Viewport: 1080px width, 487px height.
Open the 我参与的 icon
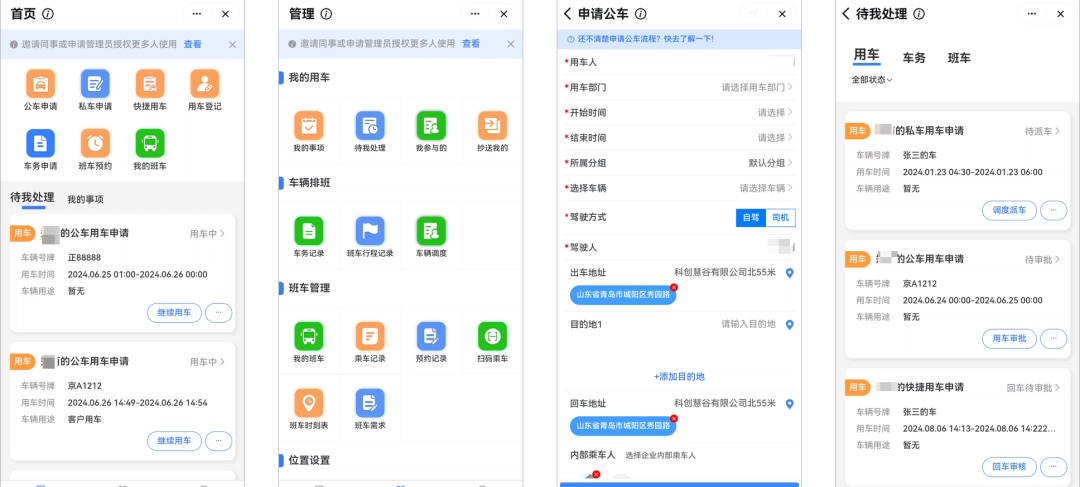coord(431,125)
